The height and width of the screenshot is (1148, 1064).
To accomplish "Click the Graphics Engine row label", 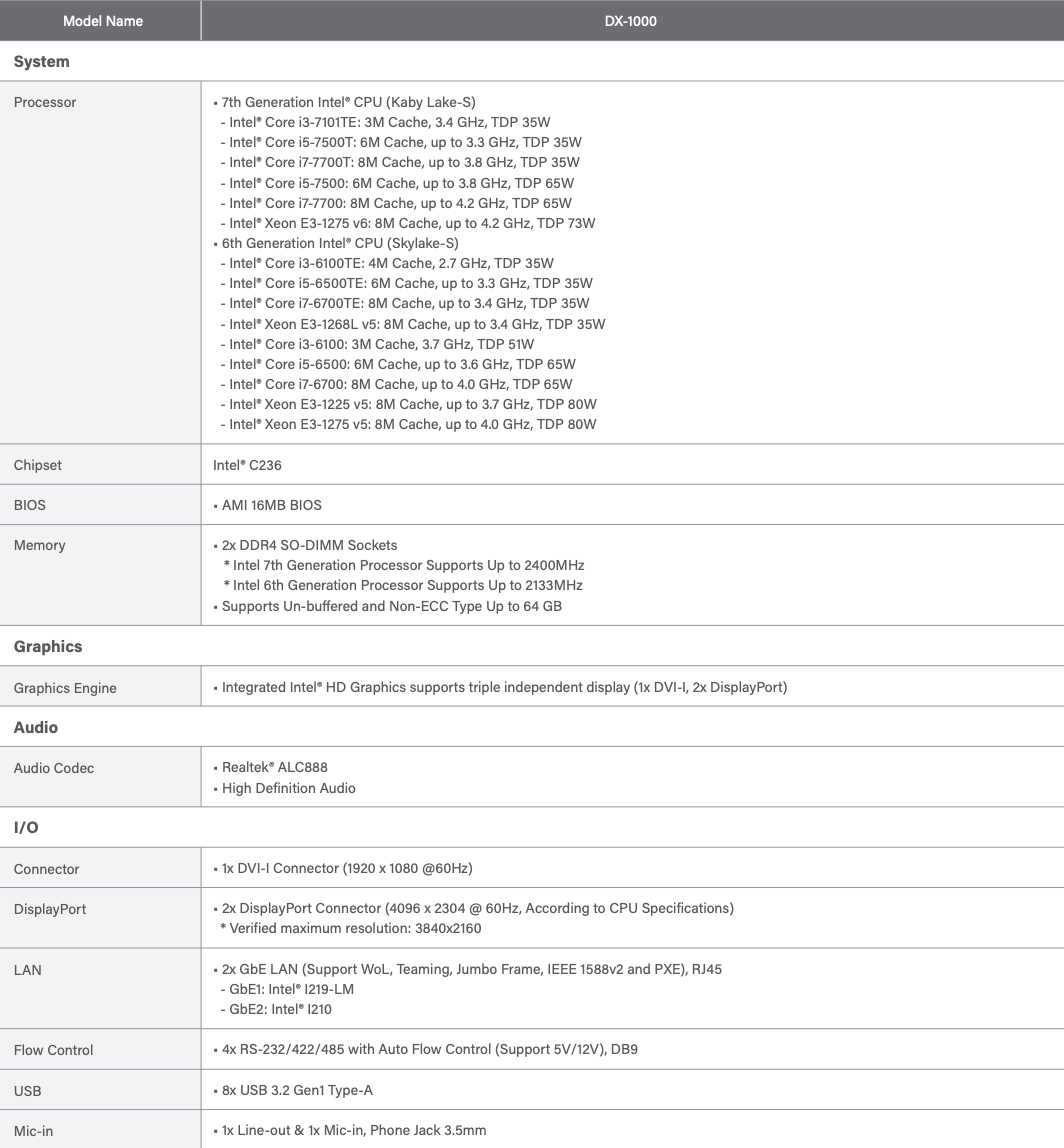I will [x=65, y=688].
